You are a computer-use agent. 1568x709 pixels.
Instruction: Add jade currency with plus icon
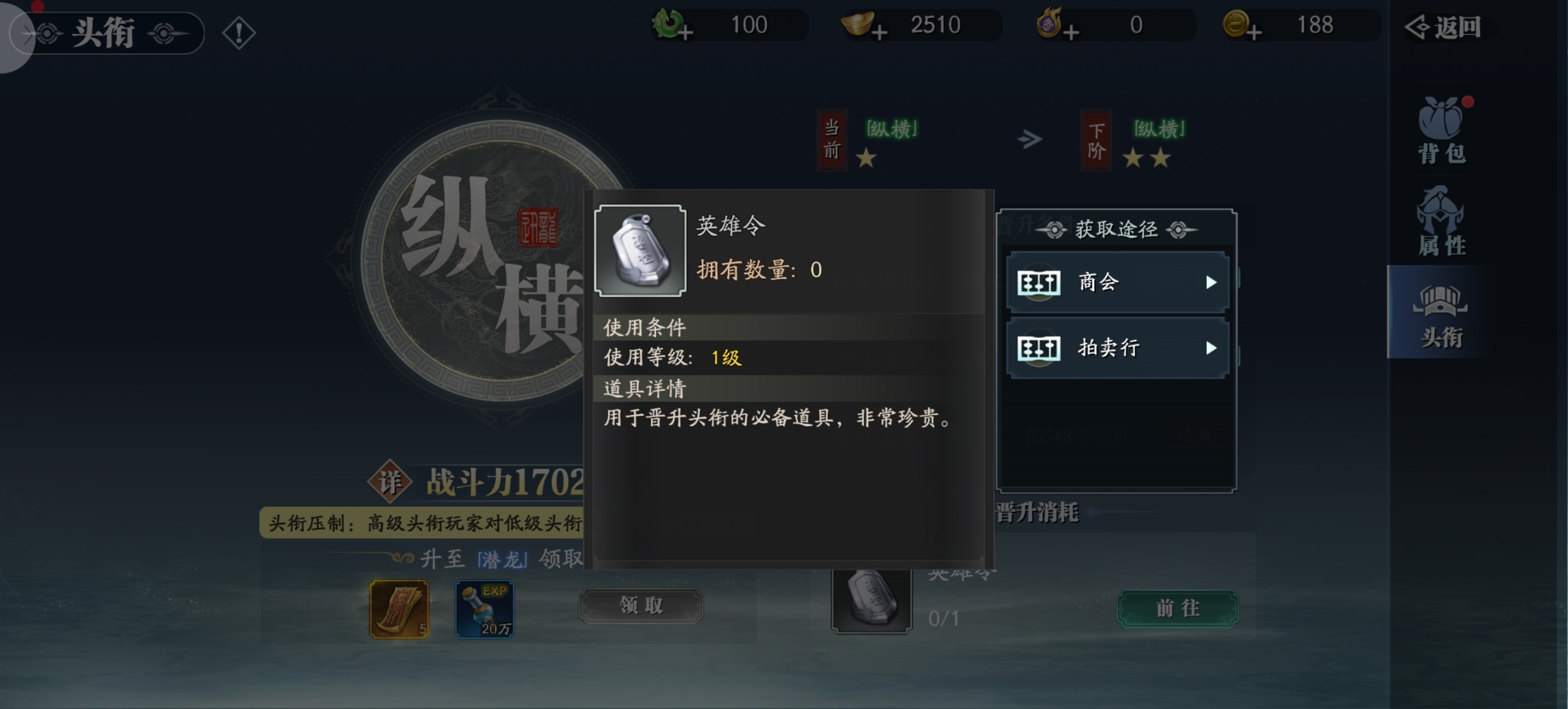(x=685, y=33)
